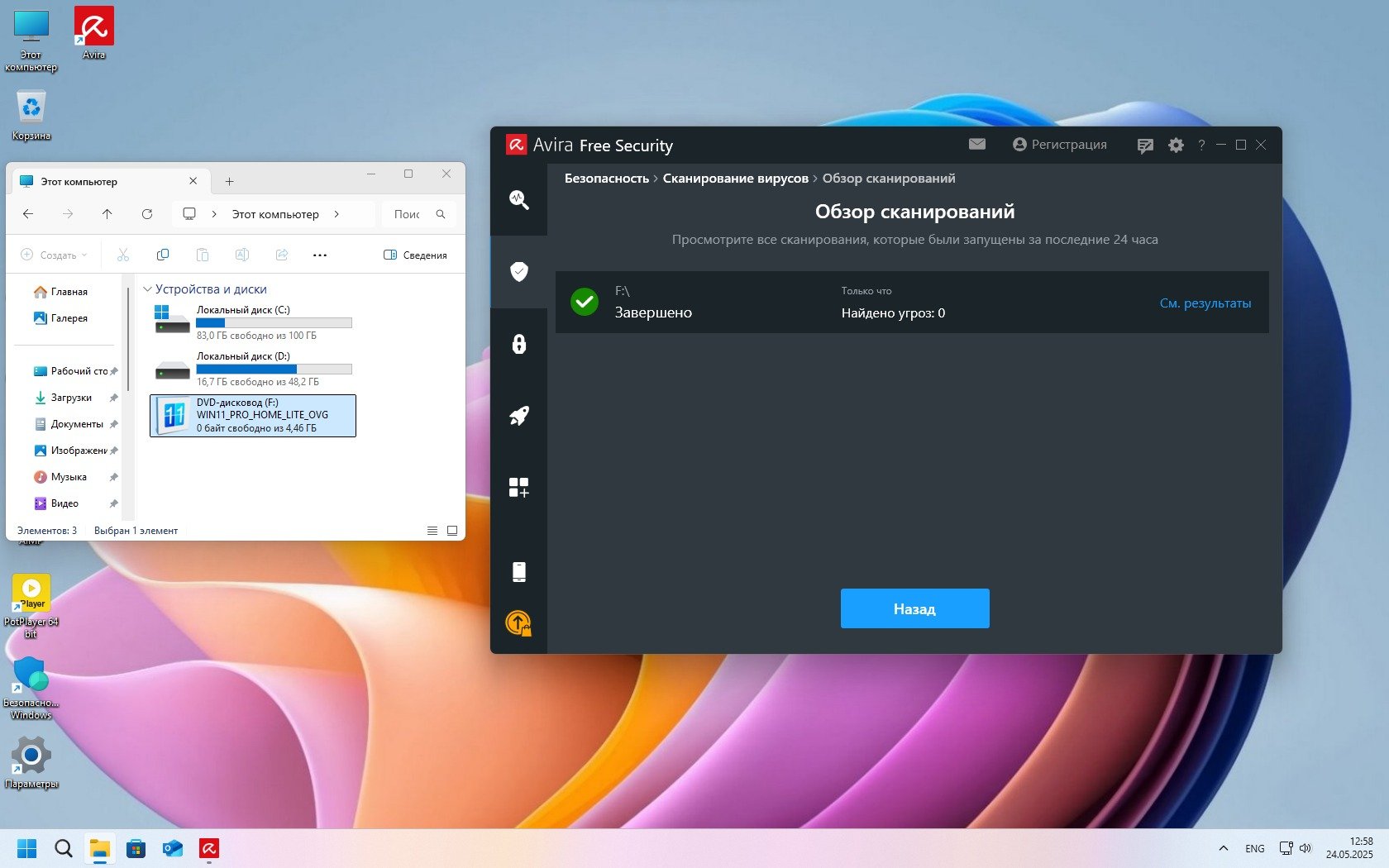Open the three-dots more menu in Explorer
This screenshot has width=1389, height=868.
point(320,255)
